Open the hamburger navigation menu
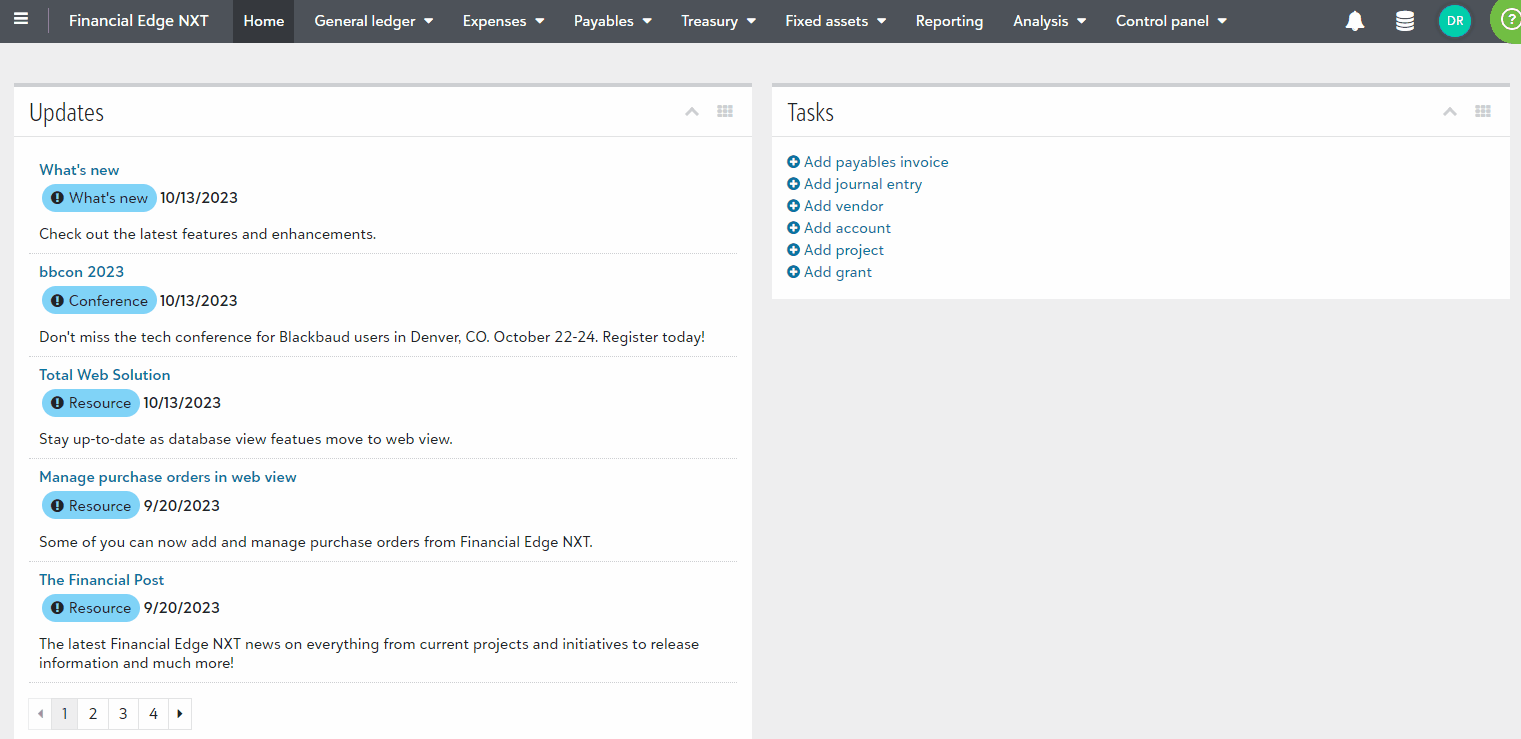 21,19
